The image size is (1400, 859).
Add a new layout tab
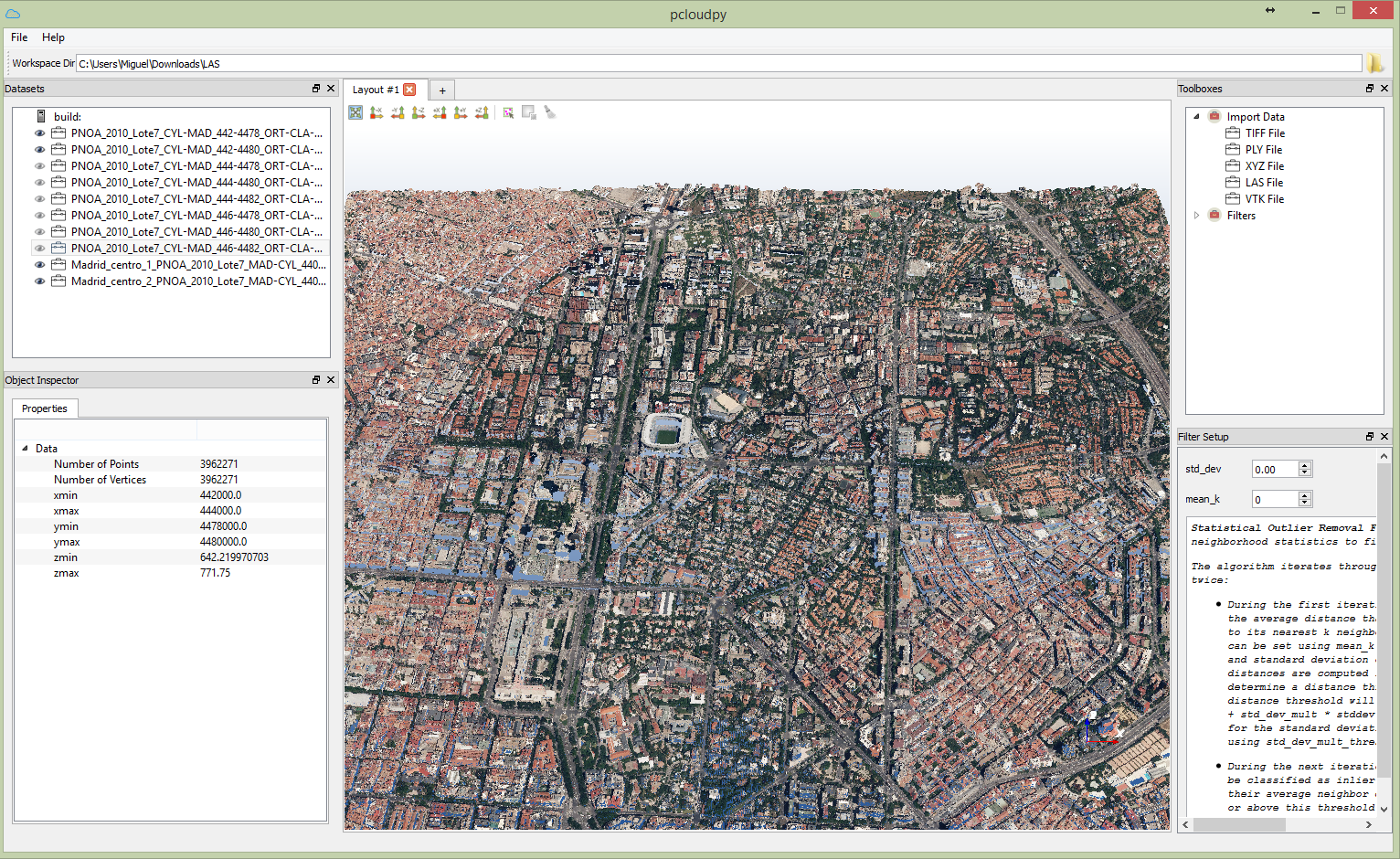click(x=442, y=90)
